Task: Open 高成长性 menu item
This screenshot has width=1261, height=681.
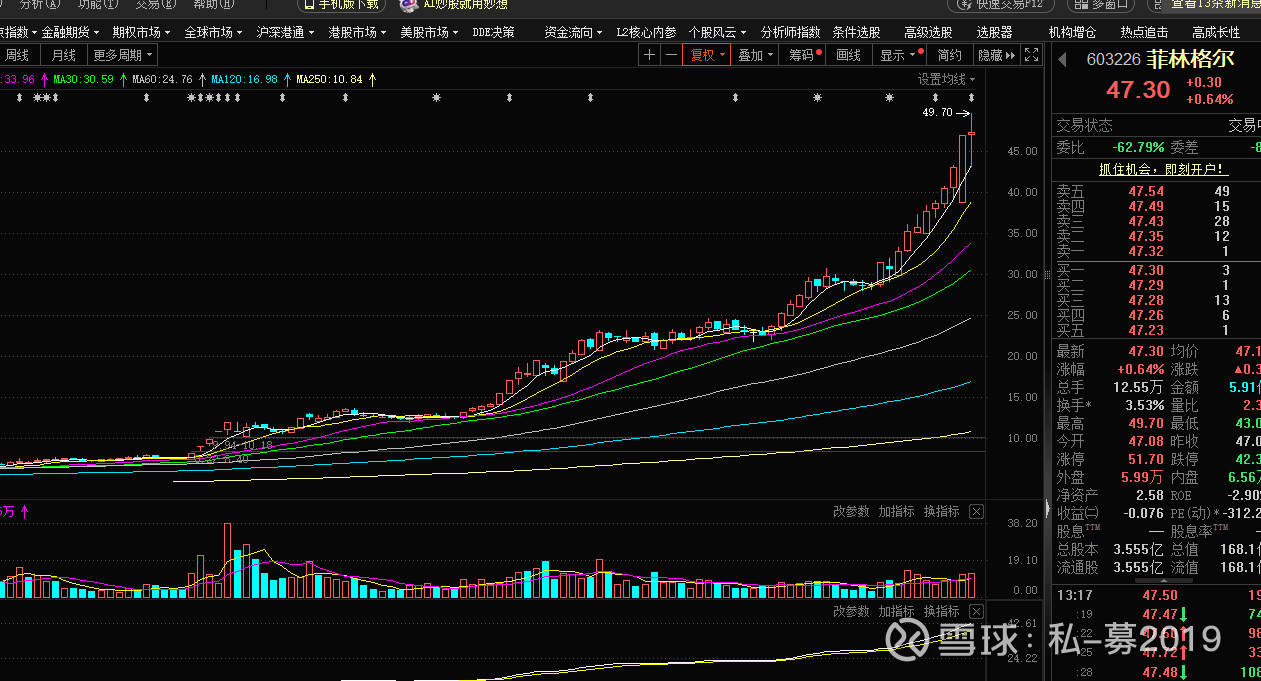Action: pyautogui.click(x=1216, y=32)
